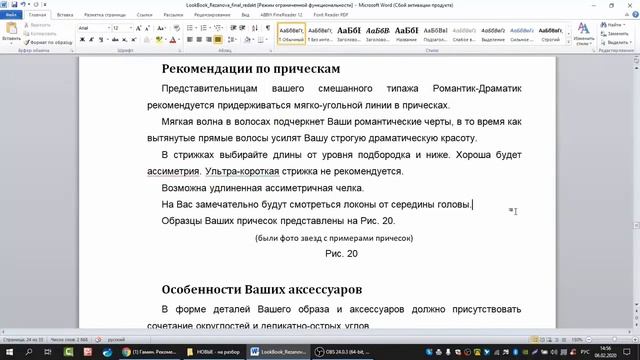Sort text alphabetically icon

[255, 28]
